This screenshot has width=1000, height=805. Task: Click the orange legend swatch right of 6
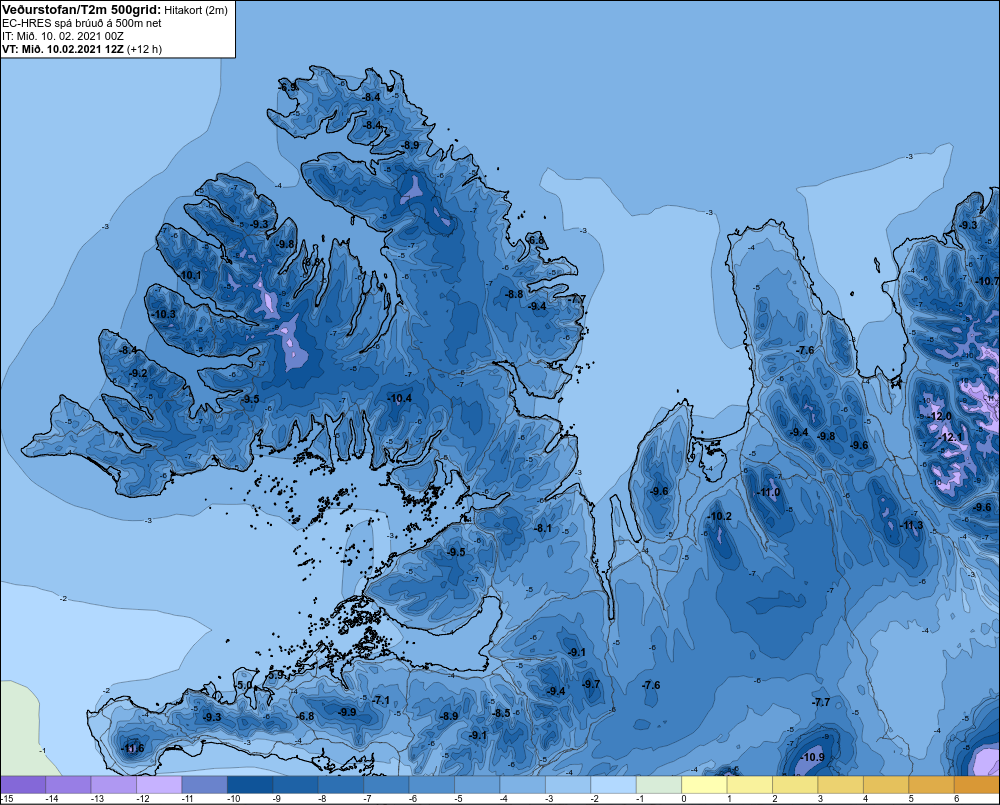[x=977, y=785]
